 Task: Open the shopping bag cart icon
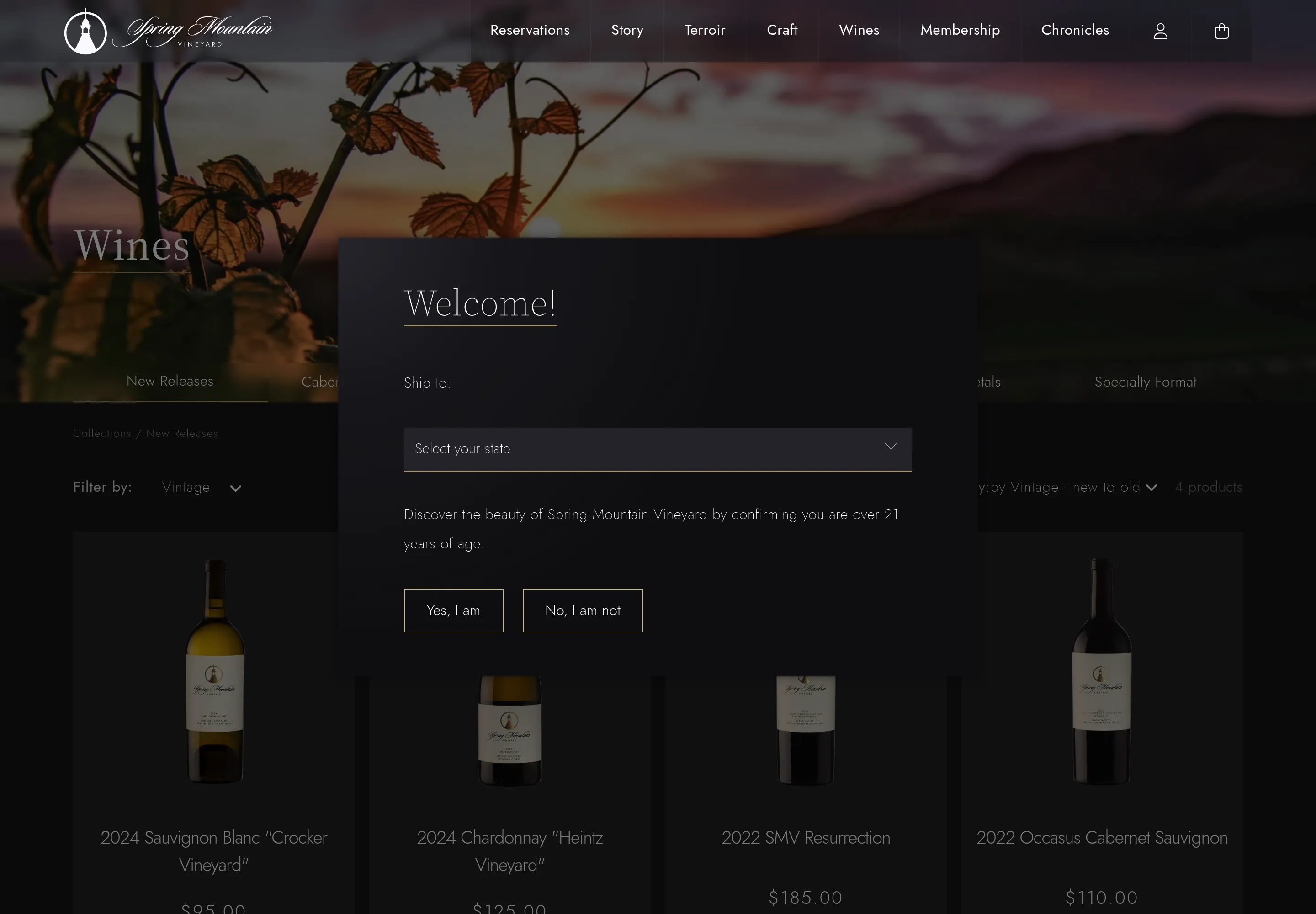coord(1221,31)
